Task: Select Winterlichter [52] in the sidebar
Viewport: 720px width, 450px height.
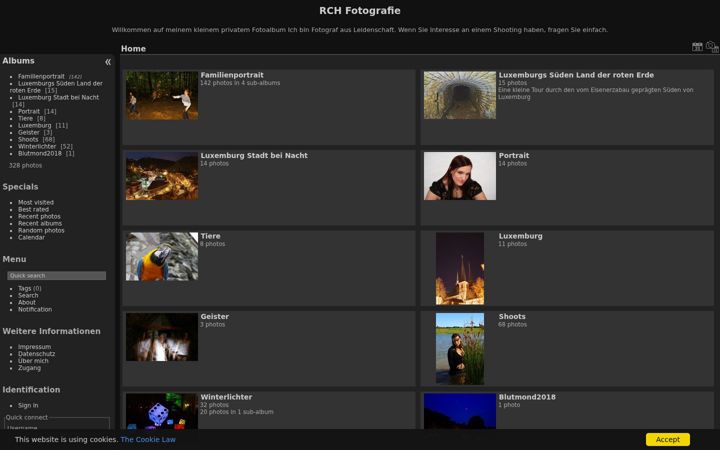Action: coord(37,146)
